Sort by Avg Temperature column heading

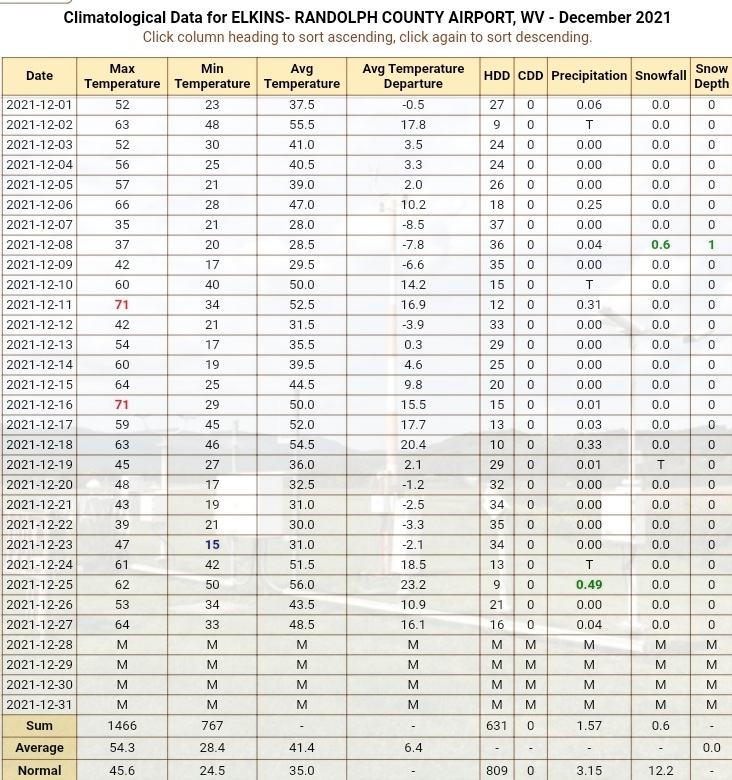301,76
